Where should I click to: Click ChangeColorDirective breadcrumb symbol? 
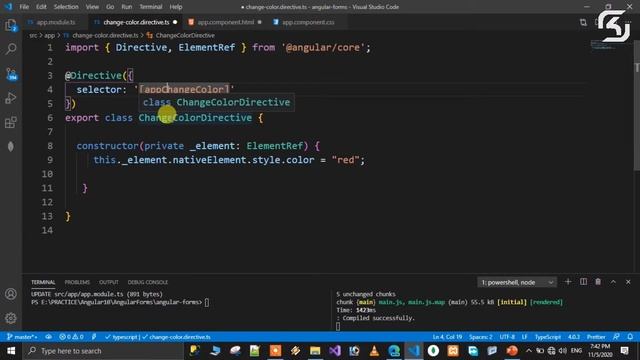[185, 36]
